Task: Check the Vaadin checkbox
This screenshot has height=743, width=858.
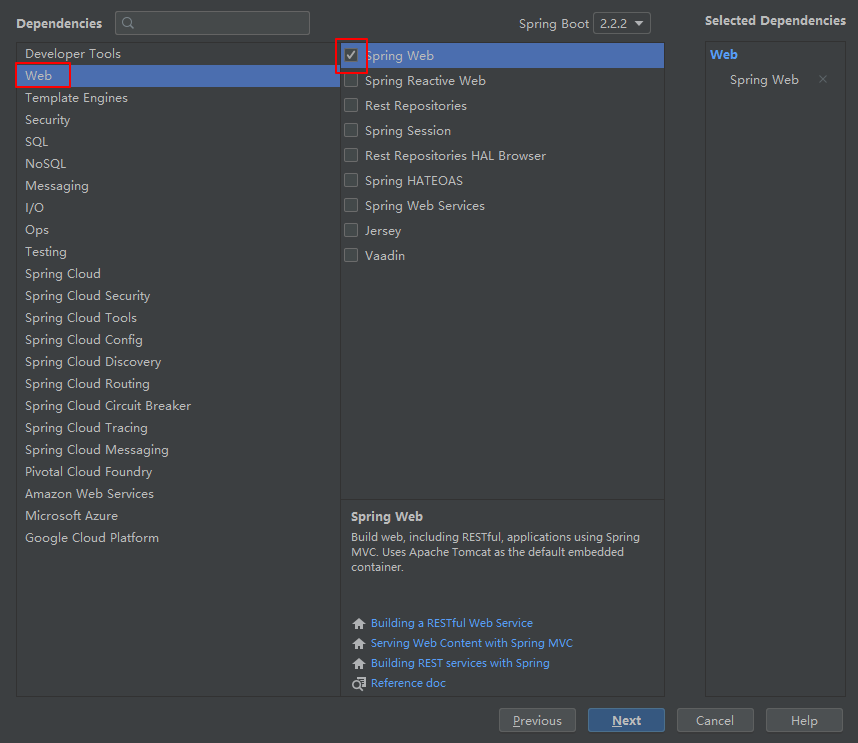Action: (x=351, y=256)
